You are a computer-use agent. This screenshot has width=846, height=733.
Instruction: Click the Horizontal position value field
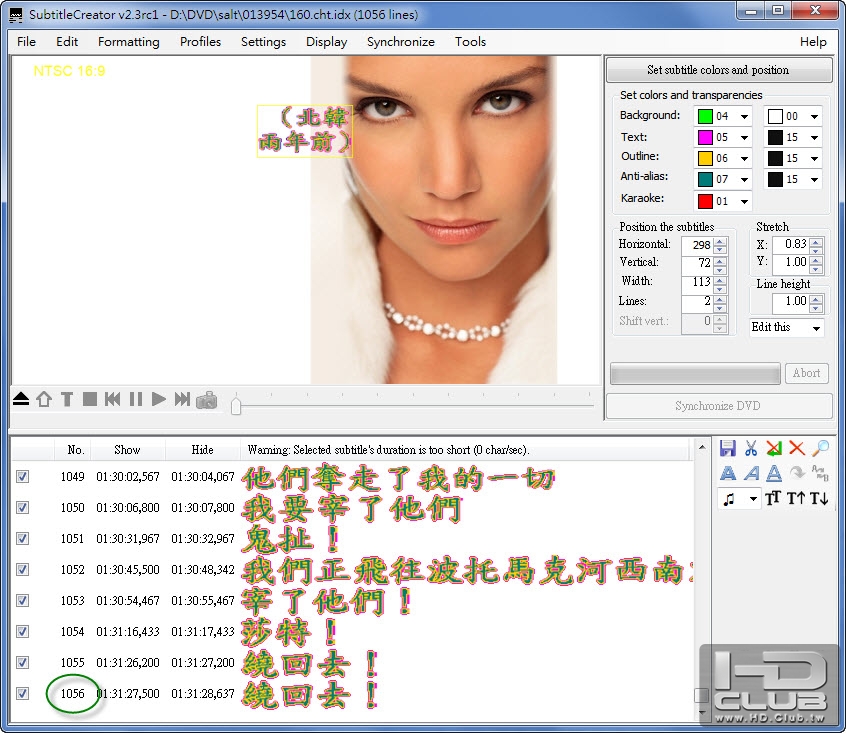point(695,245)
